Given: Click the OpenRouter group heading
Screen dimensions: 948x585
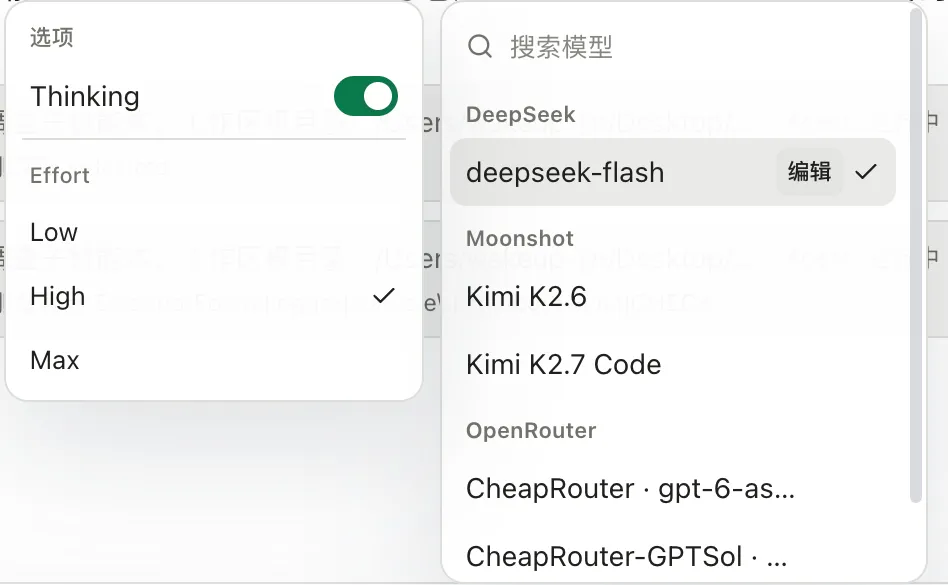Looking at the screenshot, I should coord(531,430).
